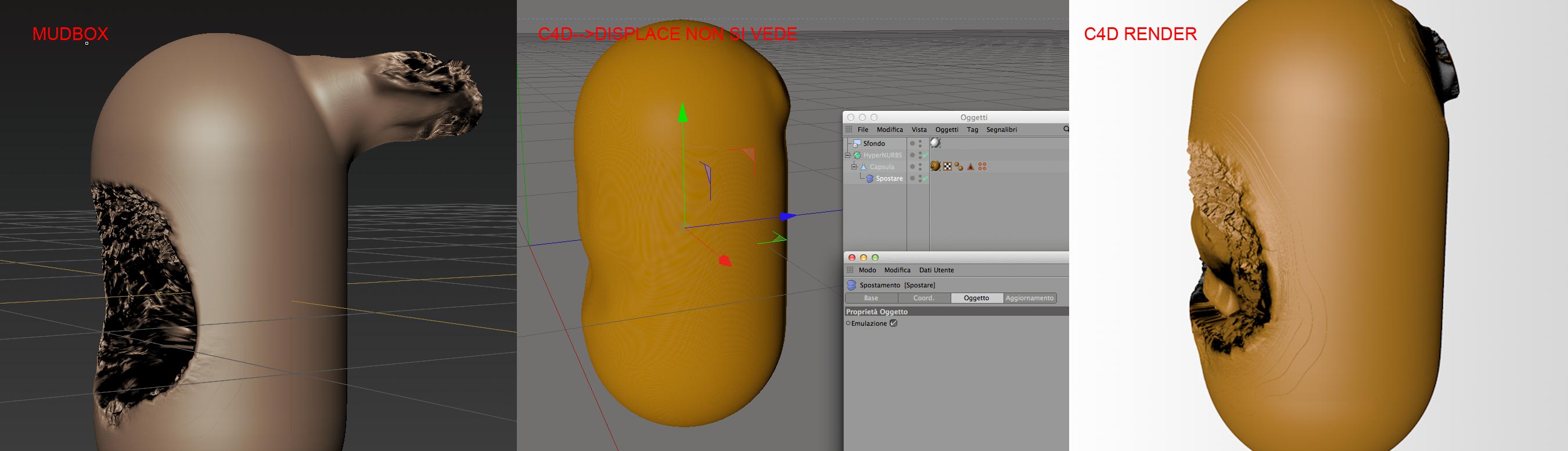Screen dimensions: 1568x451
Task: Open the Dati Utente menu
Action: point(936,270)
